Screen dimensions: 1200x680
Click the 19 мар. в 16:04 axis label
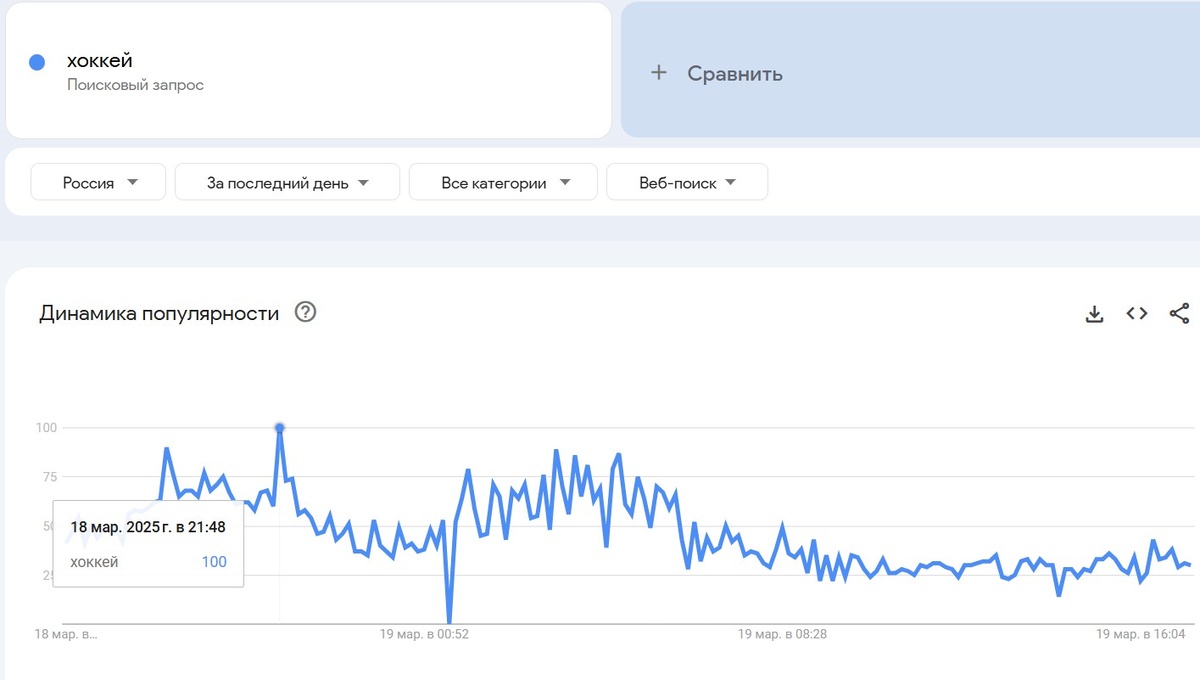1141,634
